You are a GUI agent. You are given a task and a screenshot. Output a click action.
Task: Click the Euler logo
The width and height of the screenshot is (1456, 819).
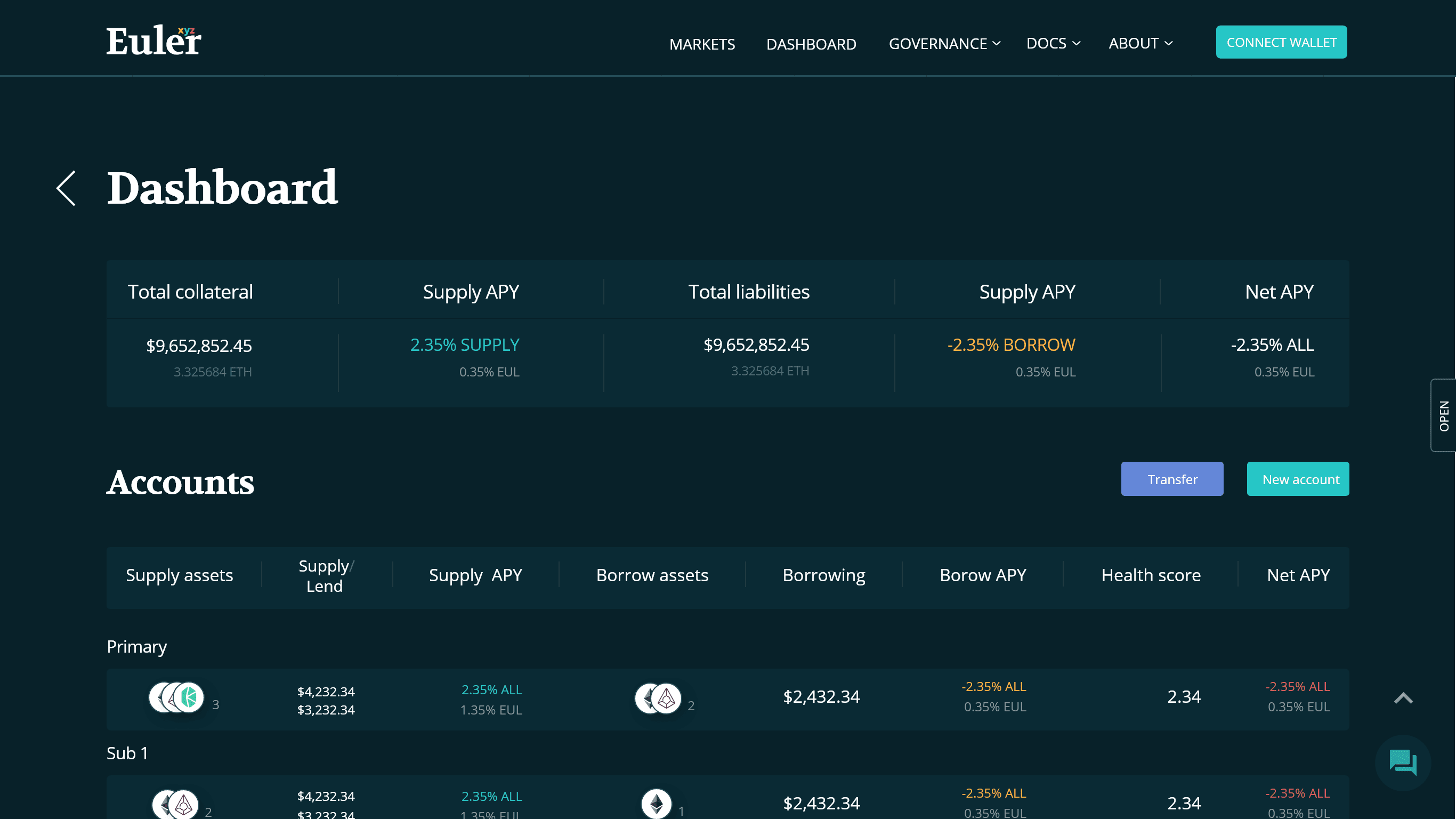[153, 41]
